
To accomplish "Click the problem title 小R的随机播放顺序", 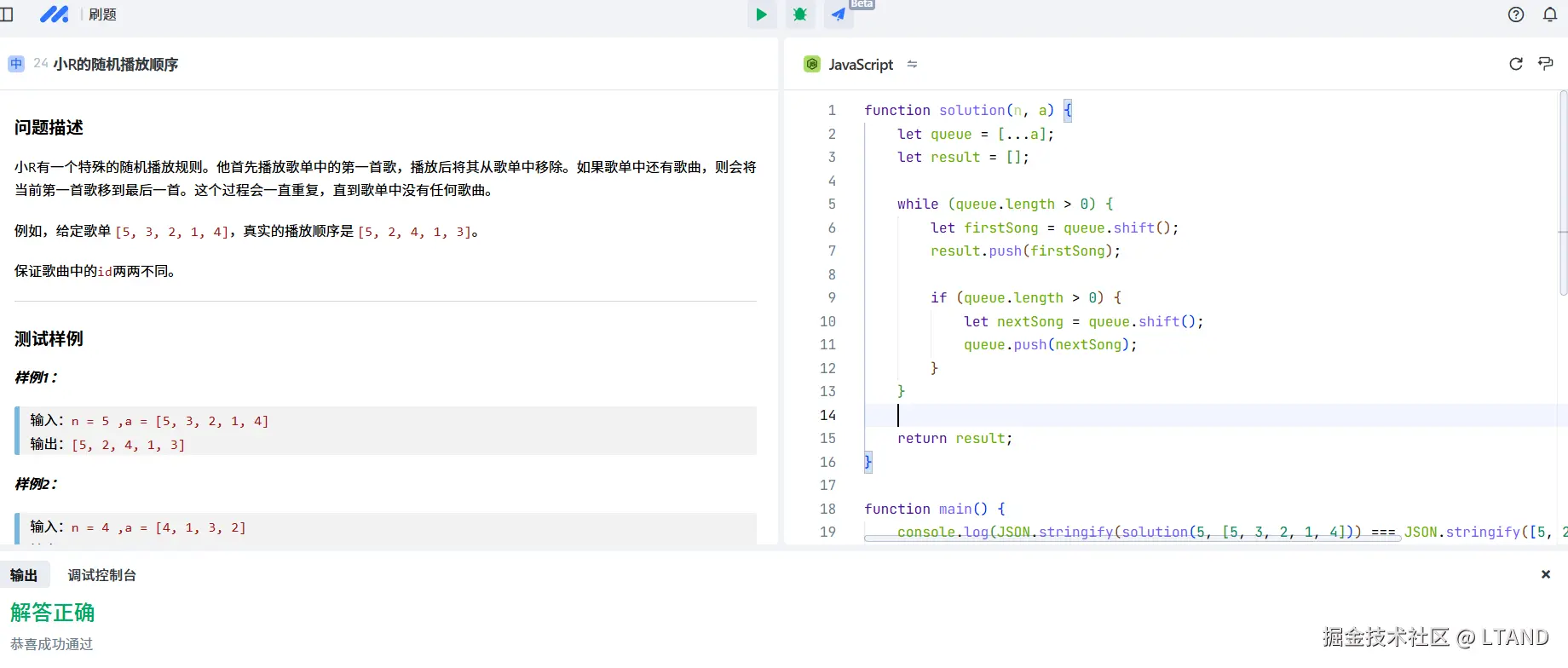I will 116,64.
